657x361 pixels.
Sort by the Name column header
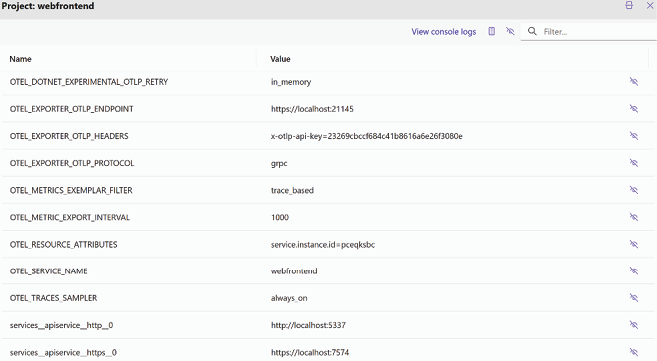tap(21, 59)
